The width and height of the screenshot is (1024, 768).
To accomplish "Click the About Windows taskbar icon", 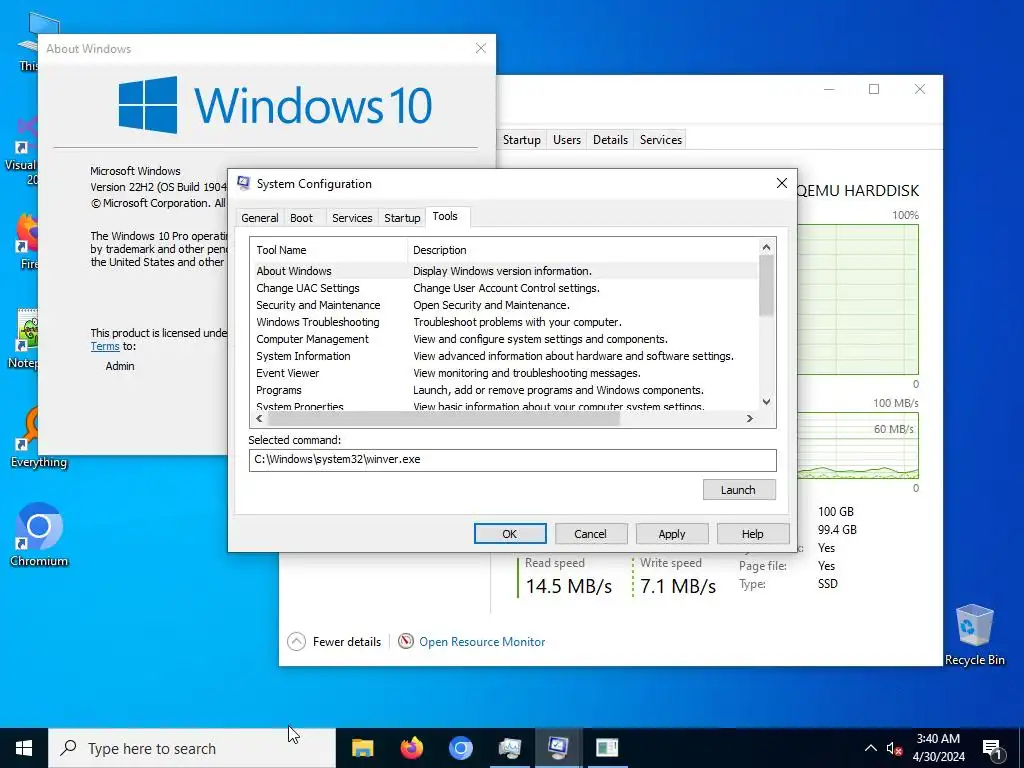I will point(607,748).
